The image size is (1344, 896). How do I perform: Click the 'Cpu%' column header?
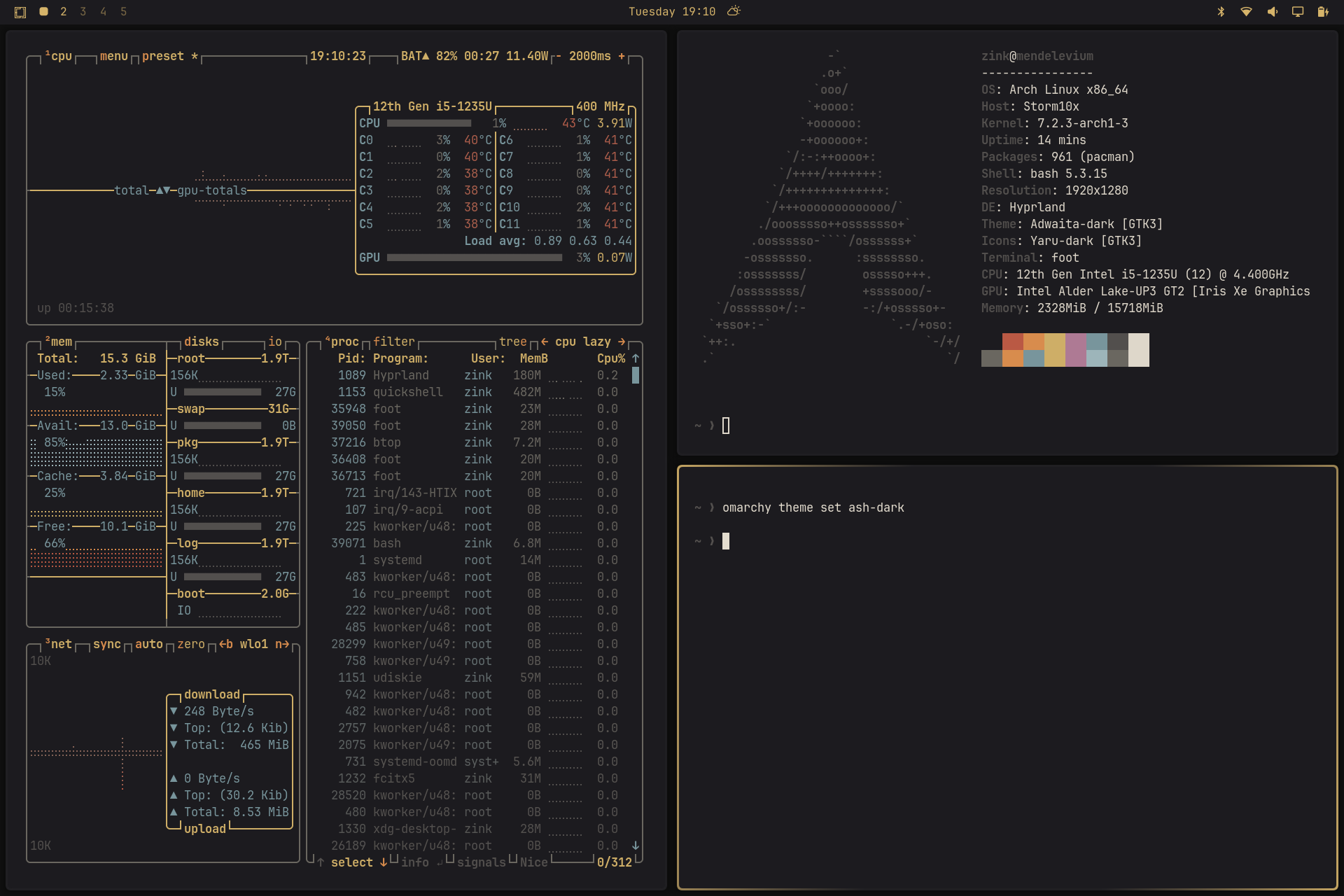[x=611, y=358]
